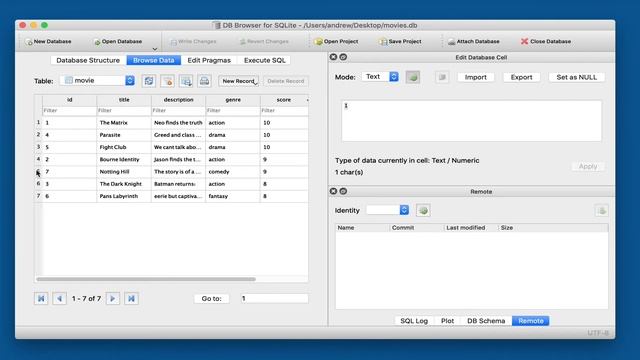Select the cell 'Pans Labyrinth'
The width and height of the screenshot is (640, 360).
pos(124,196)
